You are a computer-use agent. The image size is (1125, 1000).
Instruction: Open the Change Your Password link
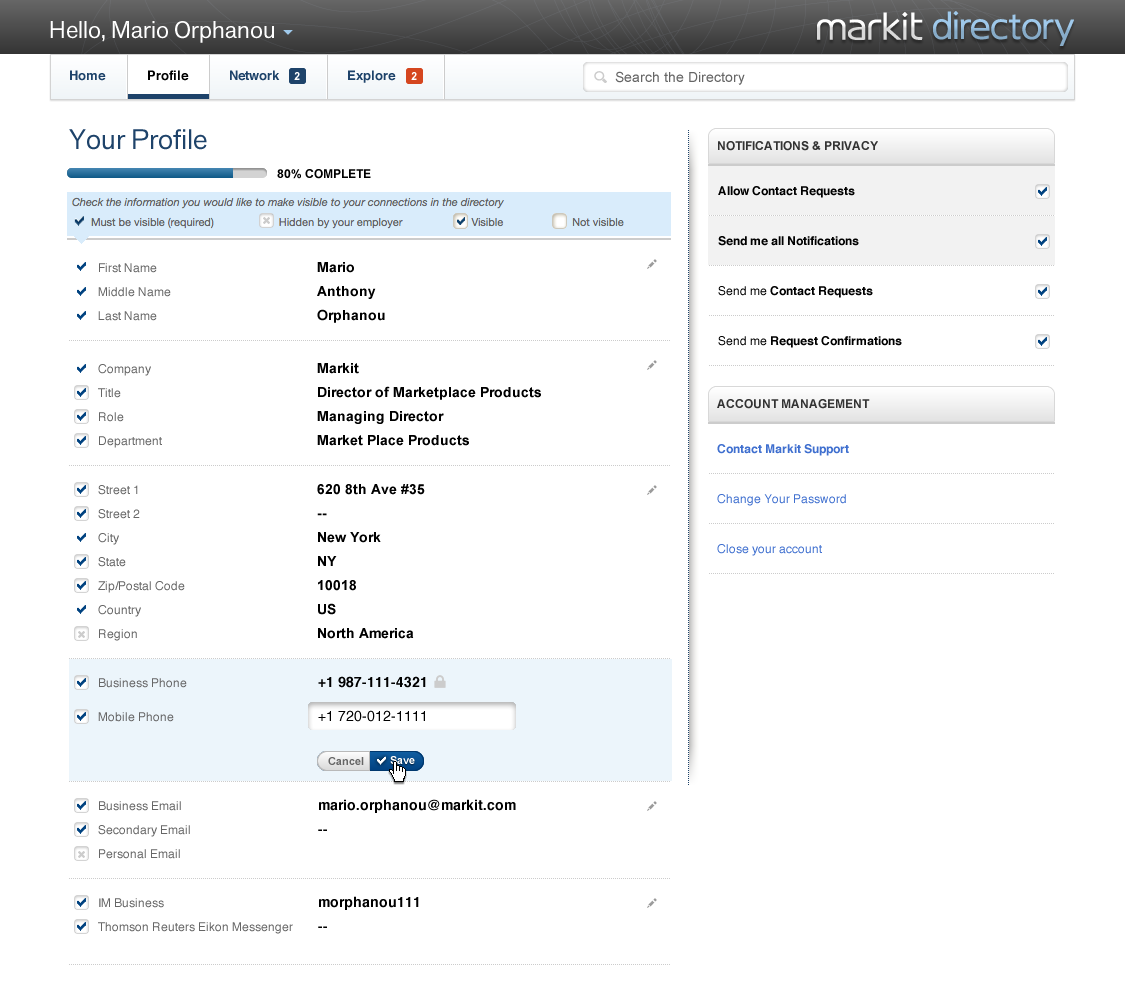point(781,499)
